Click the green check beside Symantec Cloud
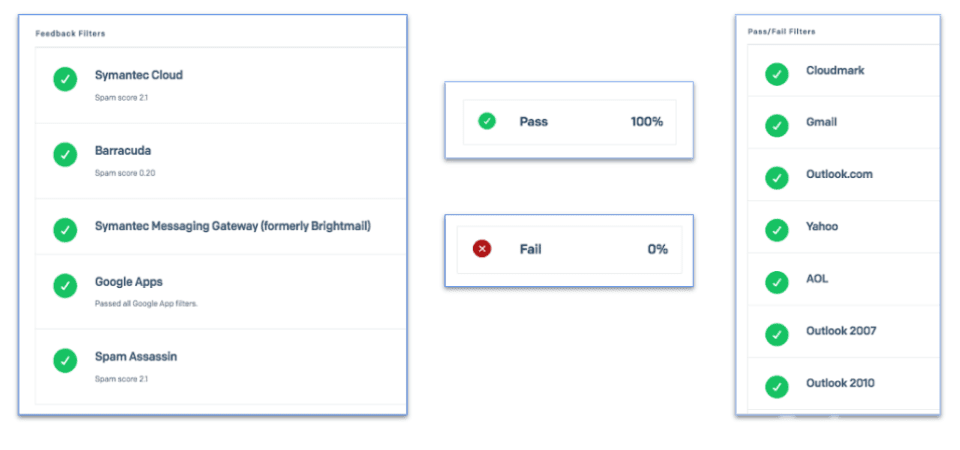The image size is (960, 450). pyautogui.click(x=65, y=80)
